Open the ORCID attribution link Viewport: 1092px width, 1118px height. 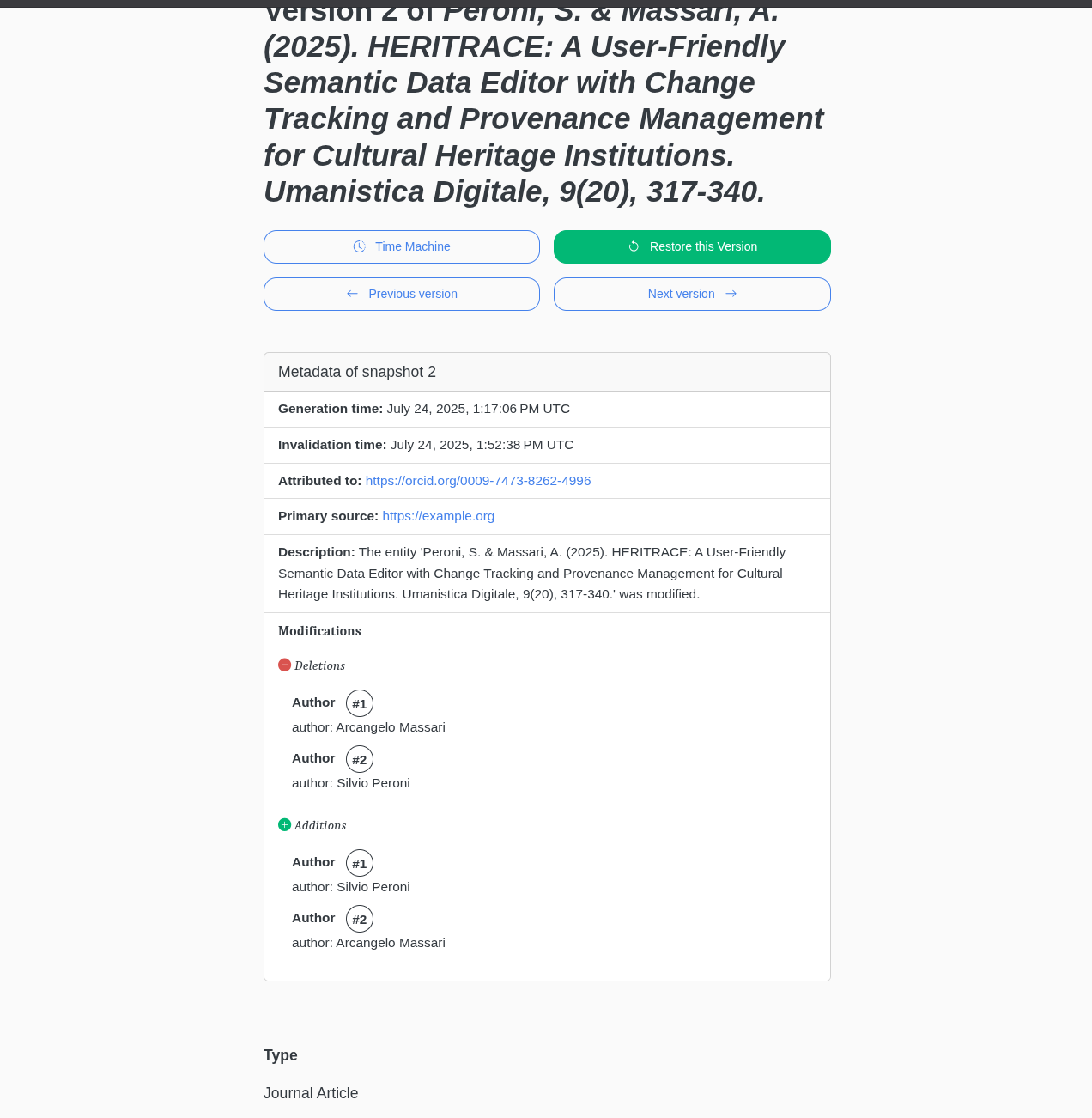click(478, 481)
